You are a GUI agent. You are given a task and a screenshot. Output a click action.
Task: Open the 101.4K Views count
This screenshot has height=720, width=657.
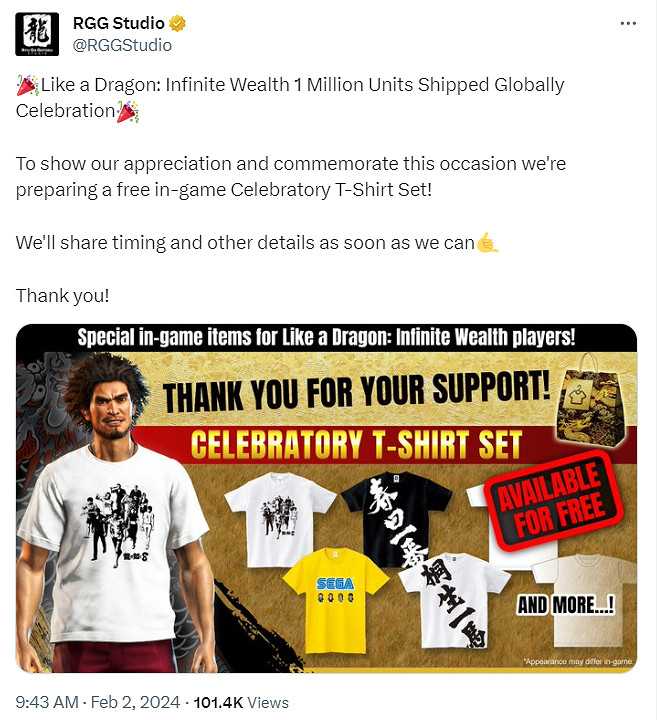[x=241, y=702]
